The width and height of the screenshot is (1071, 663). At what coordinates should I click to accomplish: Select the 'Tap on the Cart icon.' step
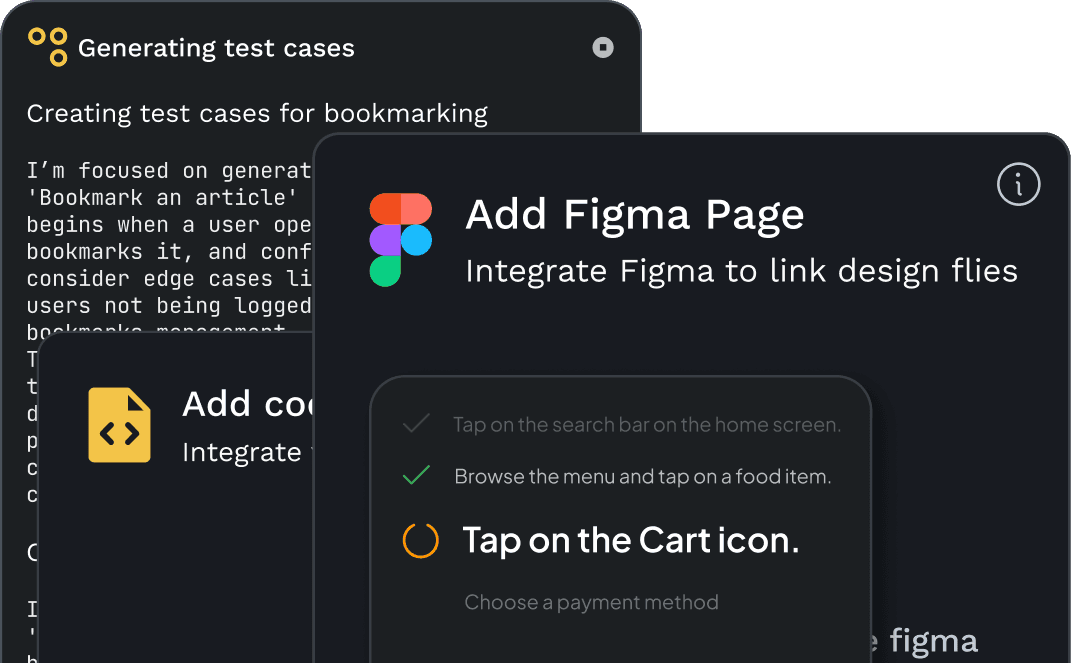click(x=630, y=541)
